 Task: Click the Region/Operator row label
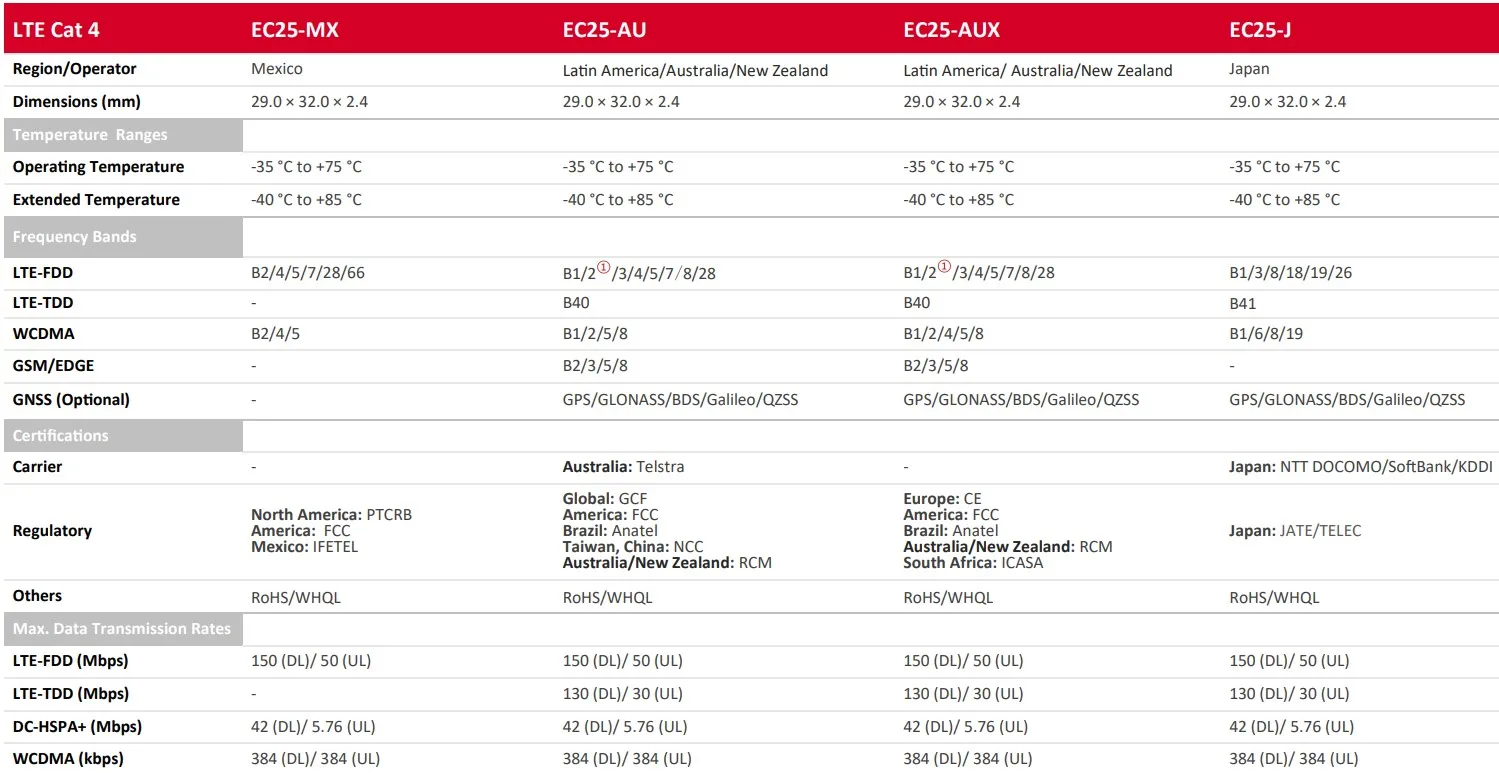click(74, 69)
